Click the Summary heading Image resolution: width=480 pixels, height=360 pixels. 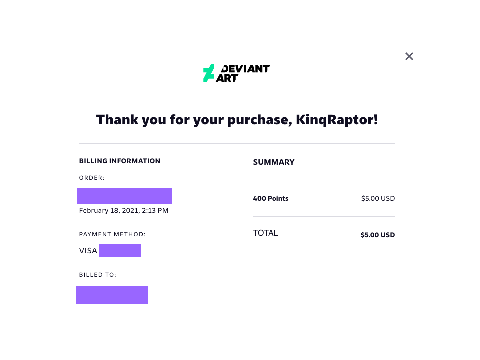tap(274, 162)
